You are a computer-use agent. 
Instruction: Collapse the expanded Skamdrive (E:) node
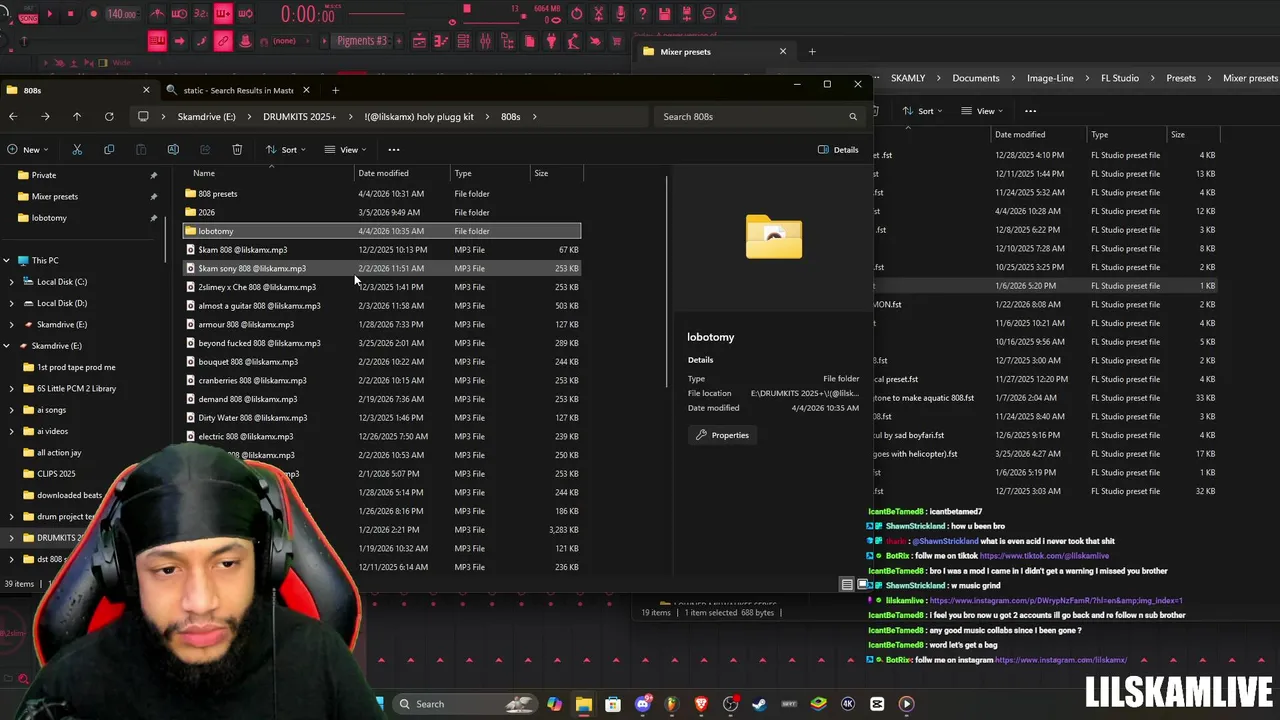pos(7,346)
